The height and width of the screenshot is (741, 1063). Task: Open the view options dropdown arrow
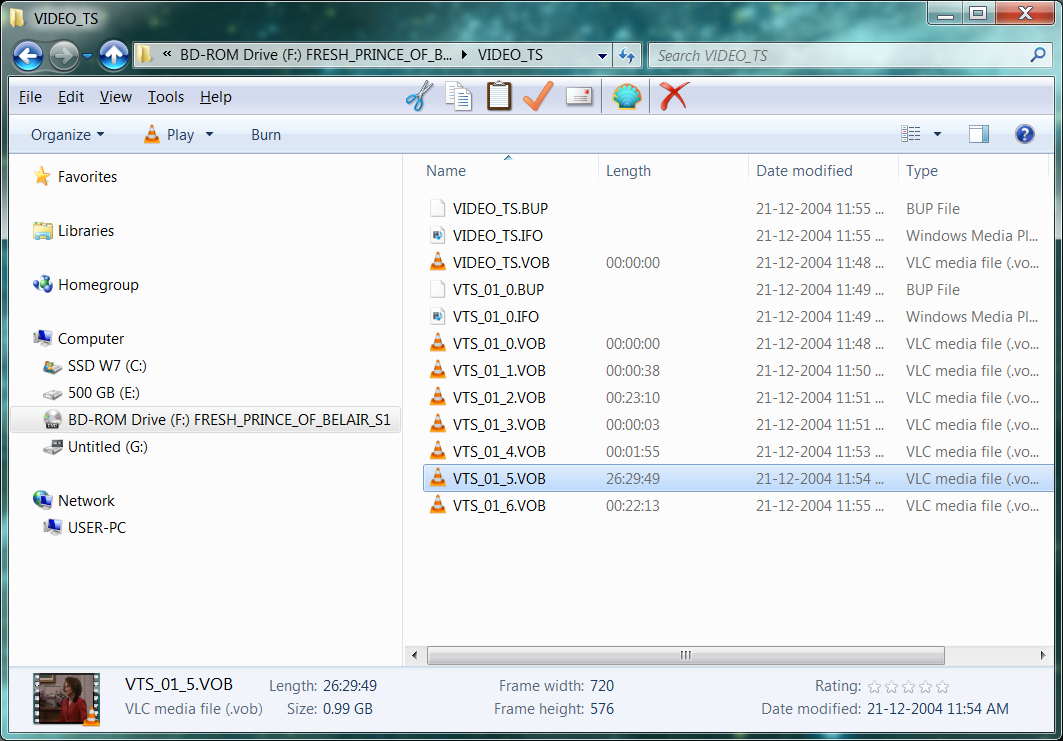click(x=938, y=134)
